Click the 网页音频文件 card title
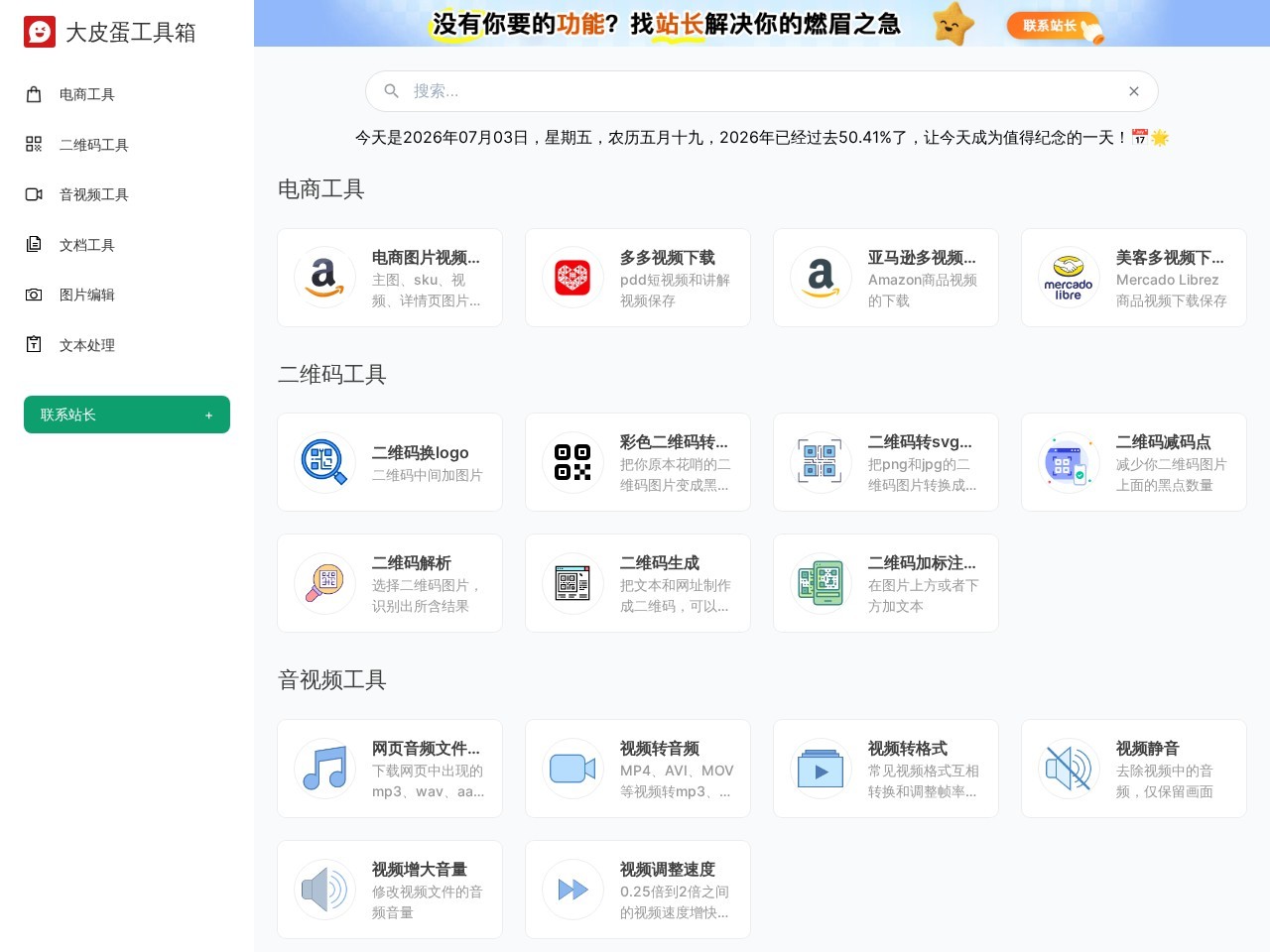The height and width of the screenshot is (952, 1270). click(x=426, y=749)
